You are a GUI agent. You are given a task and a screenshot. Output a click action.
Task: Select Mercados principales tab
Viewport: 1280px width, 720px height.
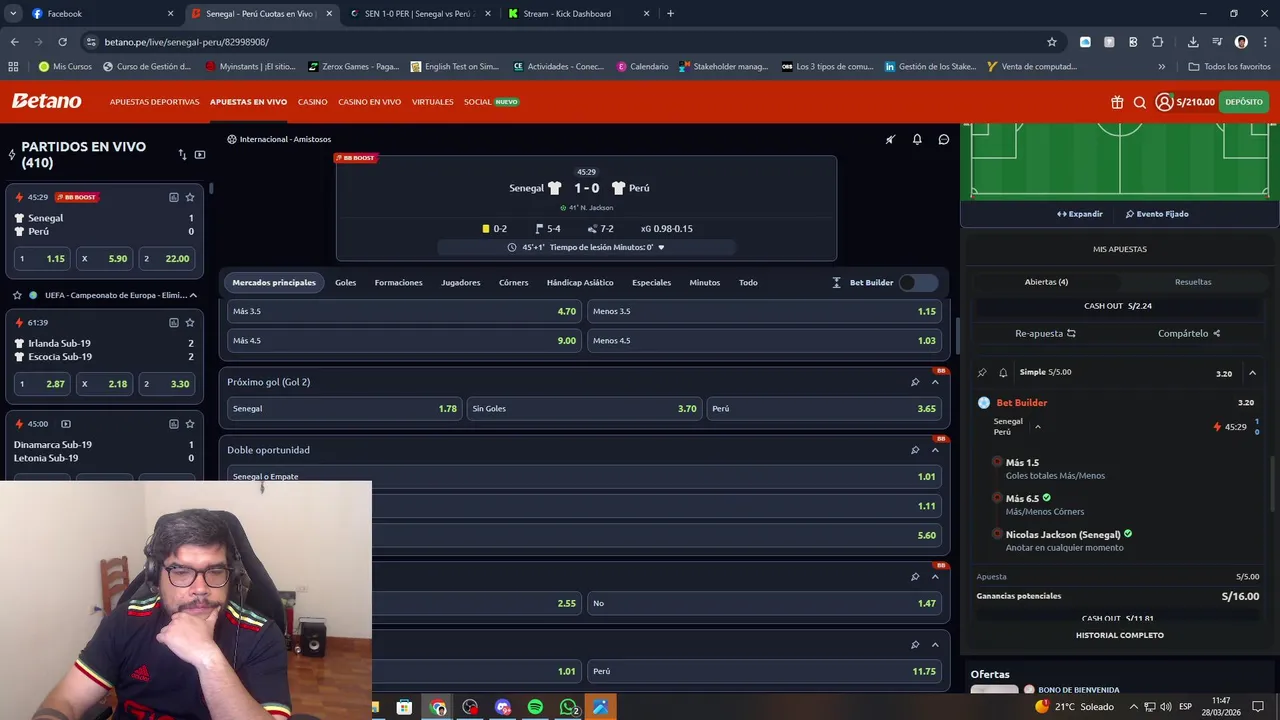click(274, 283)
